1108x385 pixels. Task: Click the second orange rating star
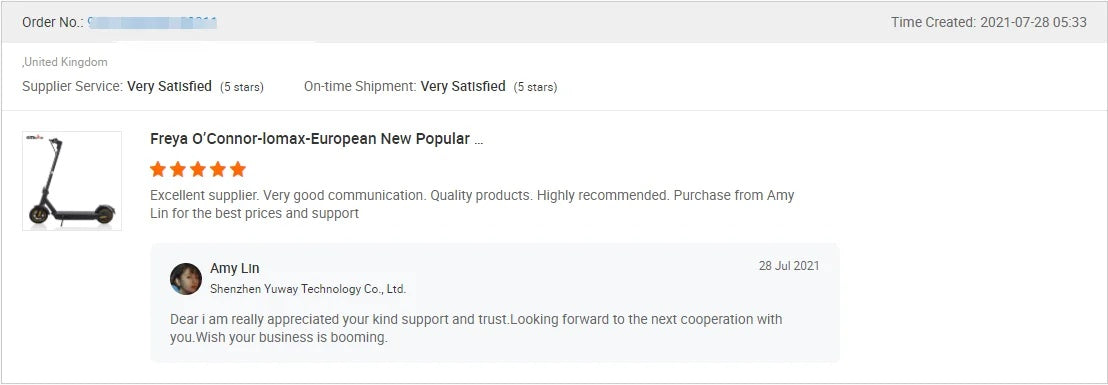pos(178,170)
